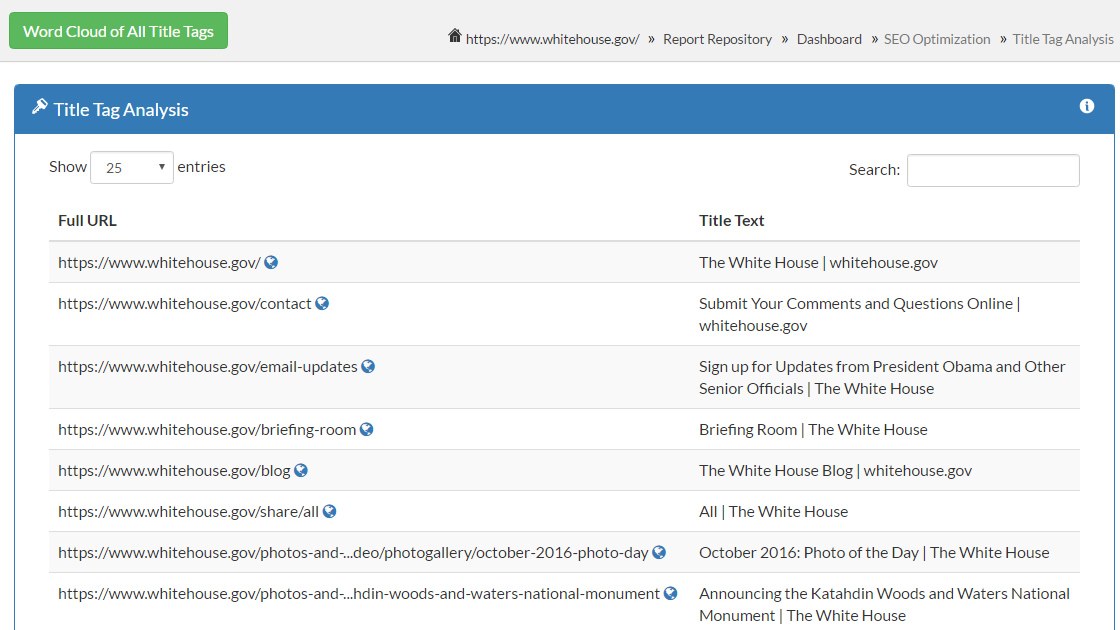Sort by Title Text column header
Screen dimensions: 1120x630
tap(731, 221)
